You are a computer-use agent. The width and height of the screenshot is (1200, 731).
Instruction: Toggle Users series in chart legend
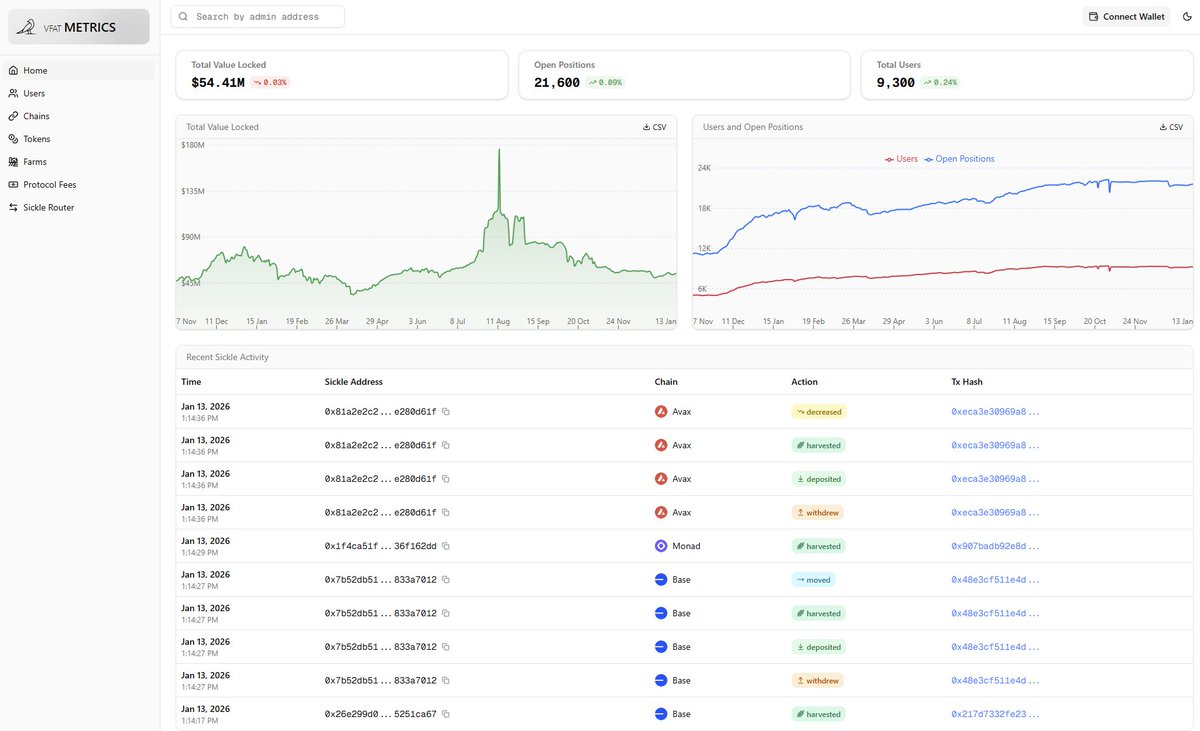[901, 159]
